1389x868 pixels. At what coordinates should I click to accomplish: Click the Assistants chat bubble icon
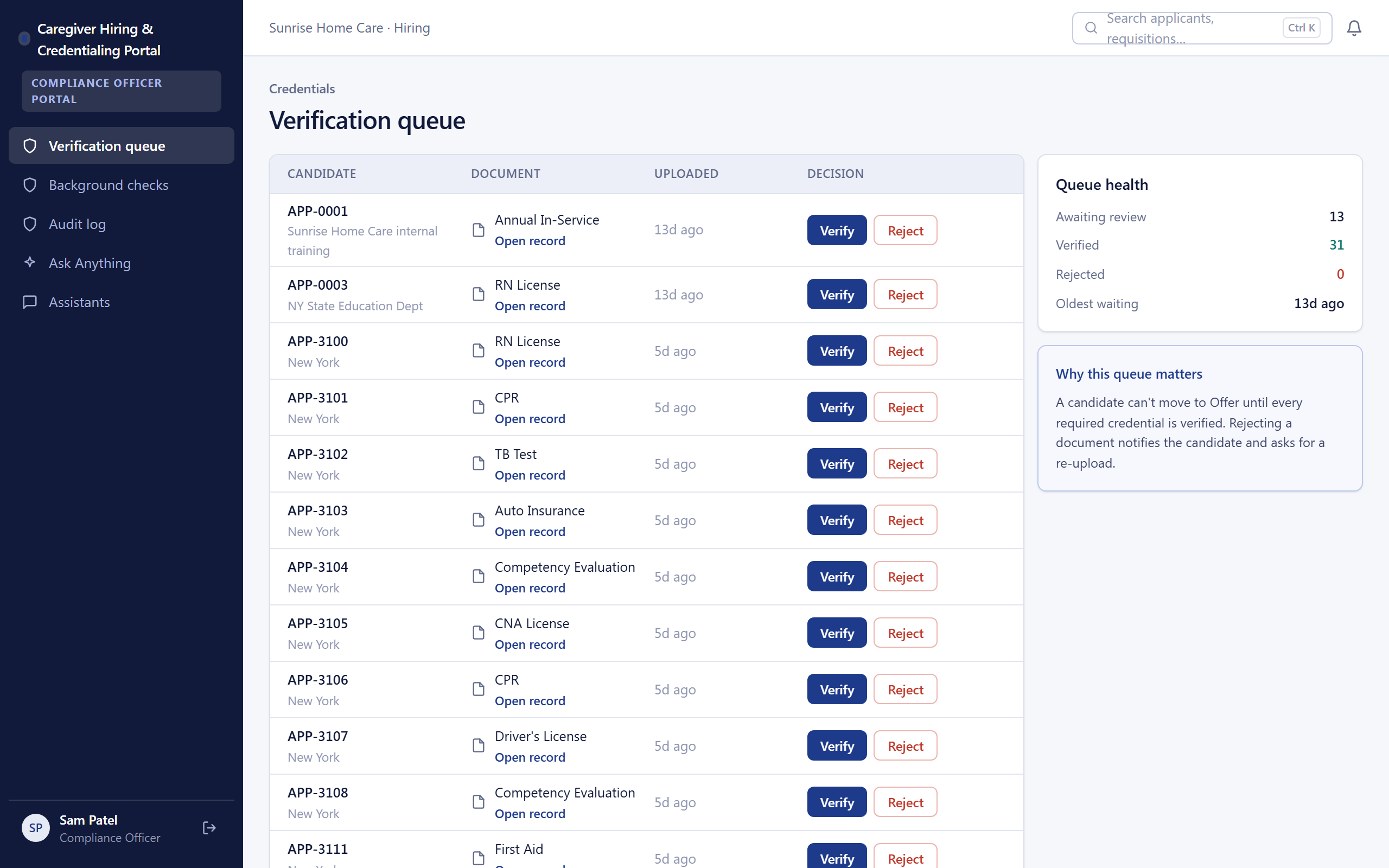(30, 302)
